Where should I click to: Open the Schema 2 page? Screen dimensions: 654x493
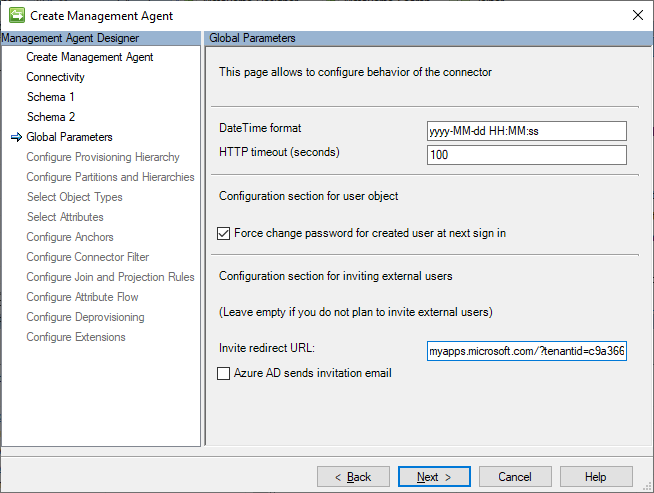click(x=50, y=117)
